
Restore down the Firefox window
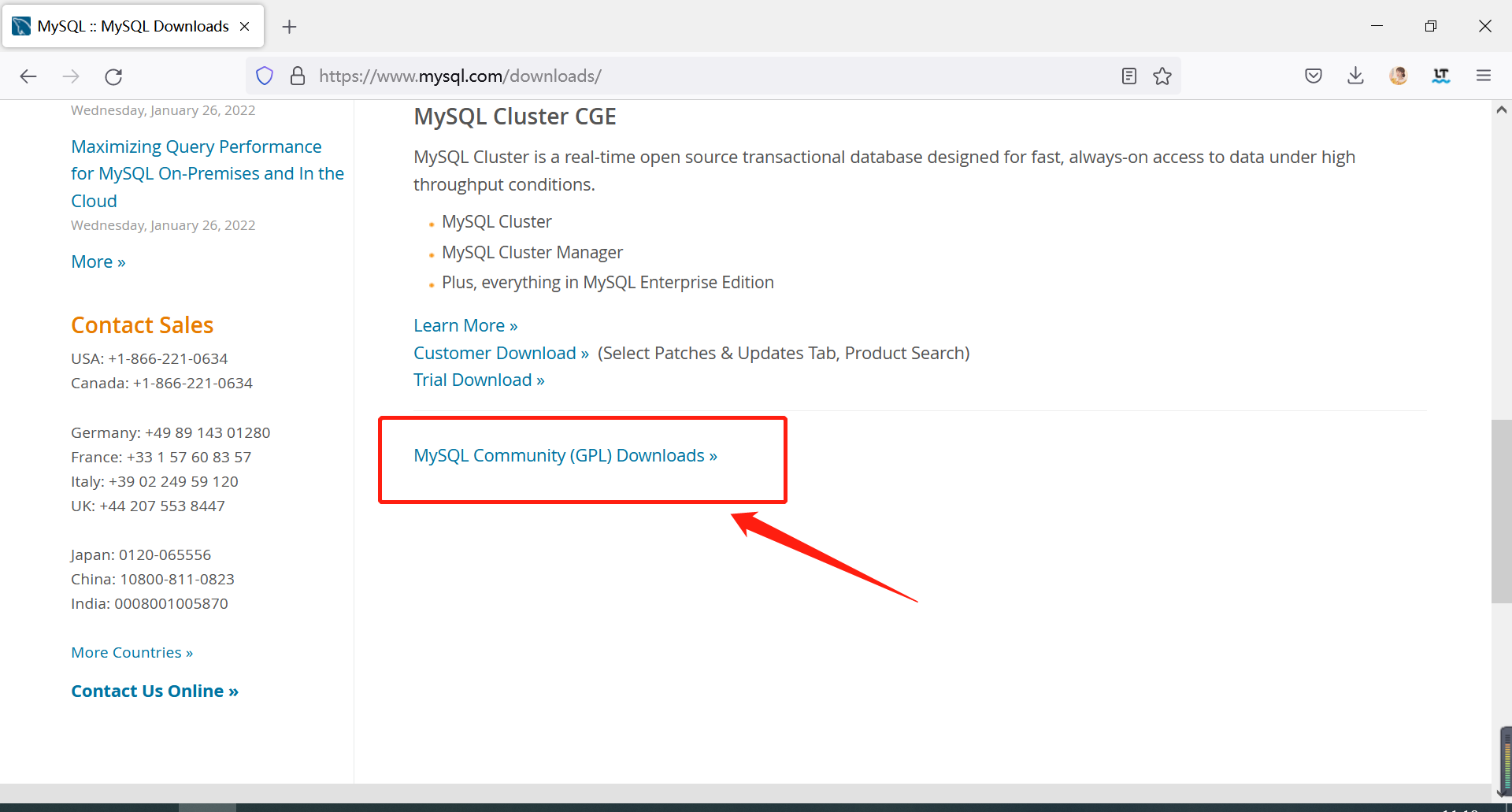pos(1431,26)
